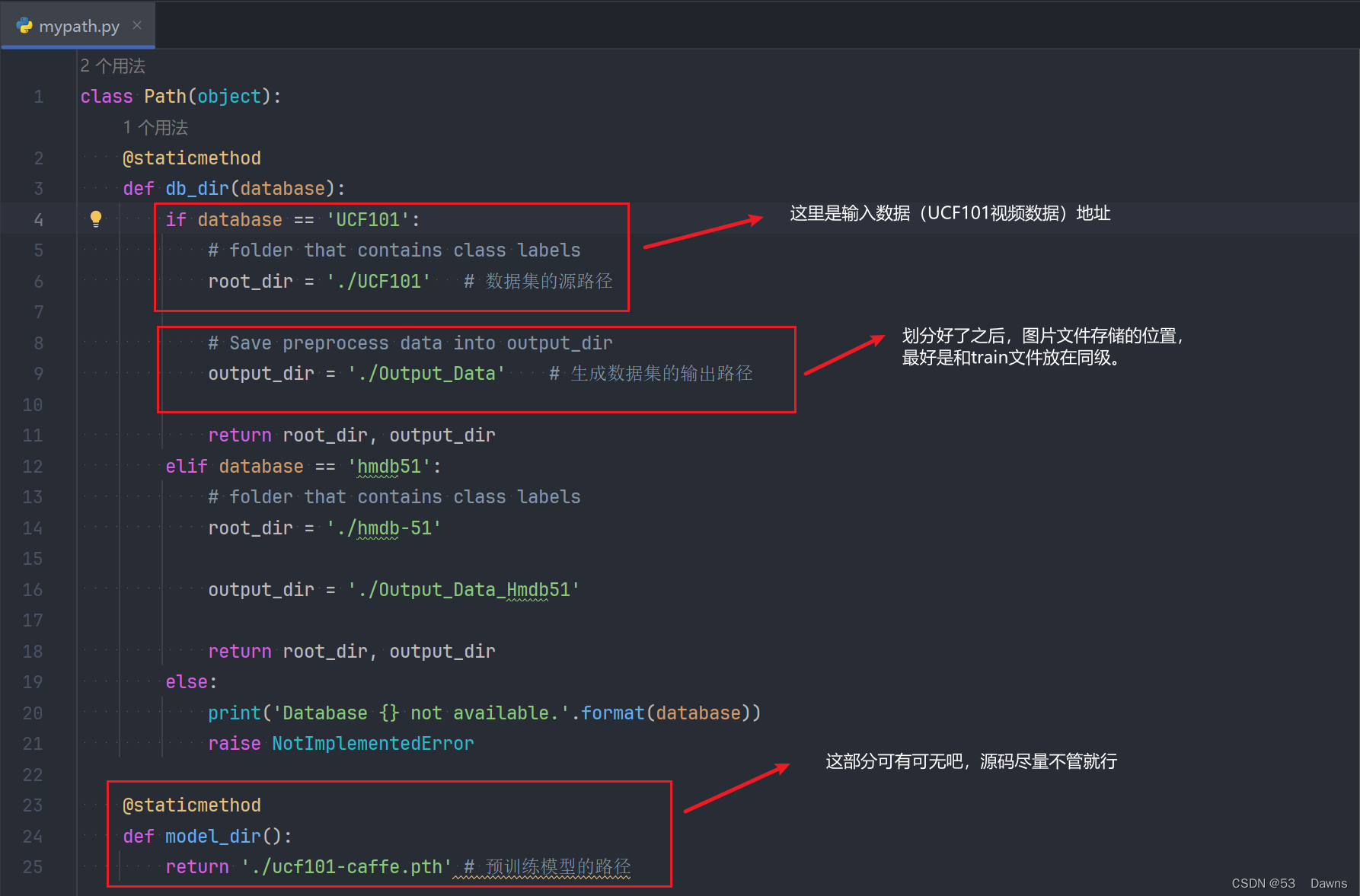Click the 'class Path(object)' declaration
The height and width of the screenshot is (896, 1360).
click(x=180, y=96)
